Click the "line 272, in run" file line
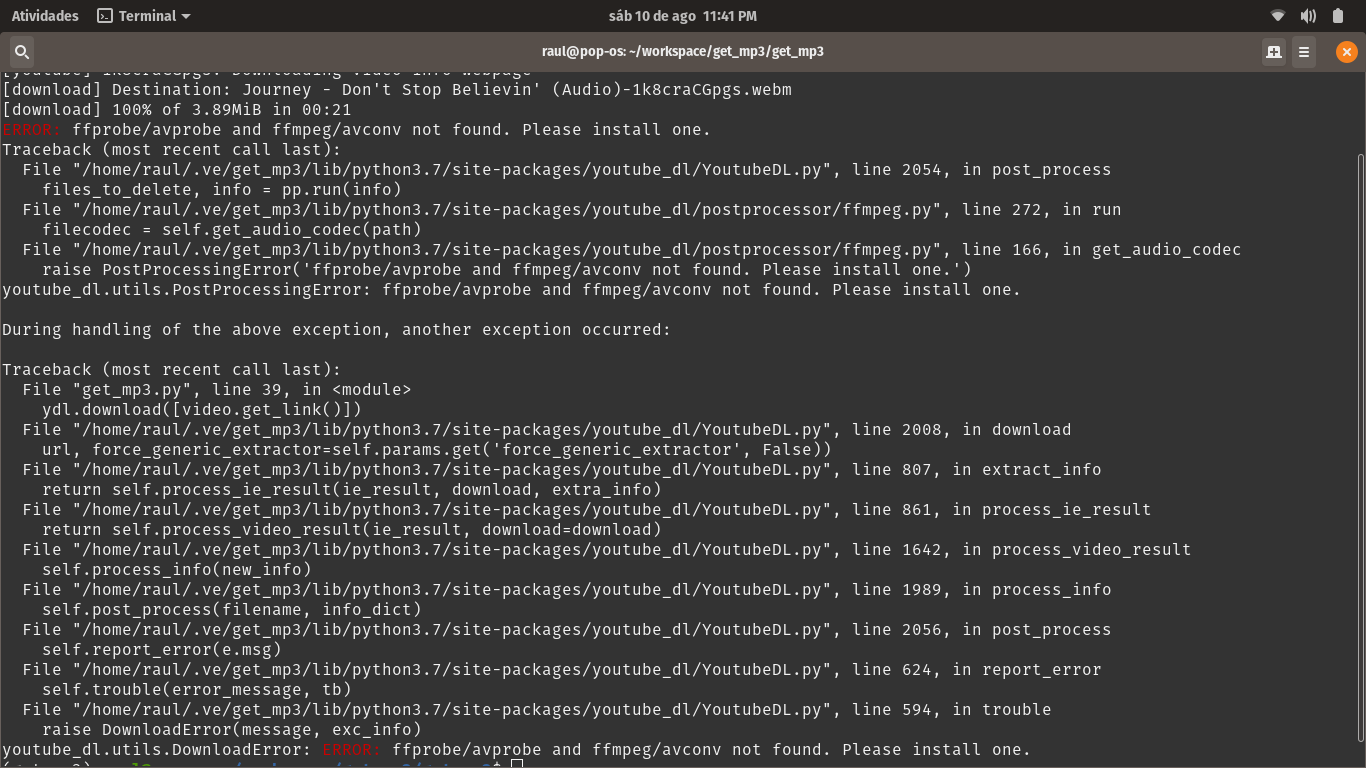Image resolution: width=1366 pixels, height=768 pixels. tap(572, 210)
